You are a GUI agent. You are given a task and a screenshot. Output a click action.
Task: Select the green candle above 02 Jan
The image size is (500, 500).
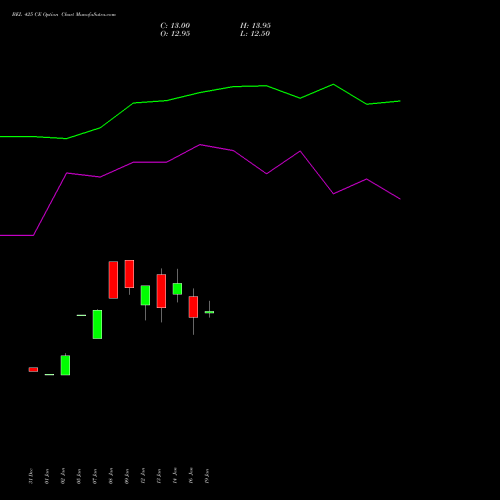[x=65, y=365]
